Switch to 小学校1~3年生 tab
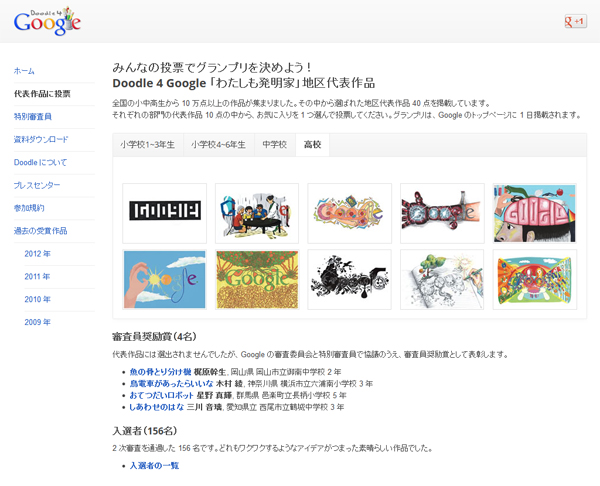600x486 pixels. (148, 145)
